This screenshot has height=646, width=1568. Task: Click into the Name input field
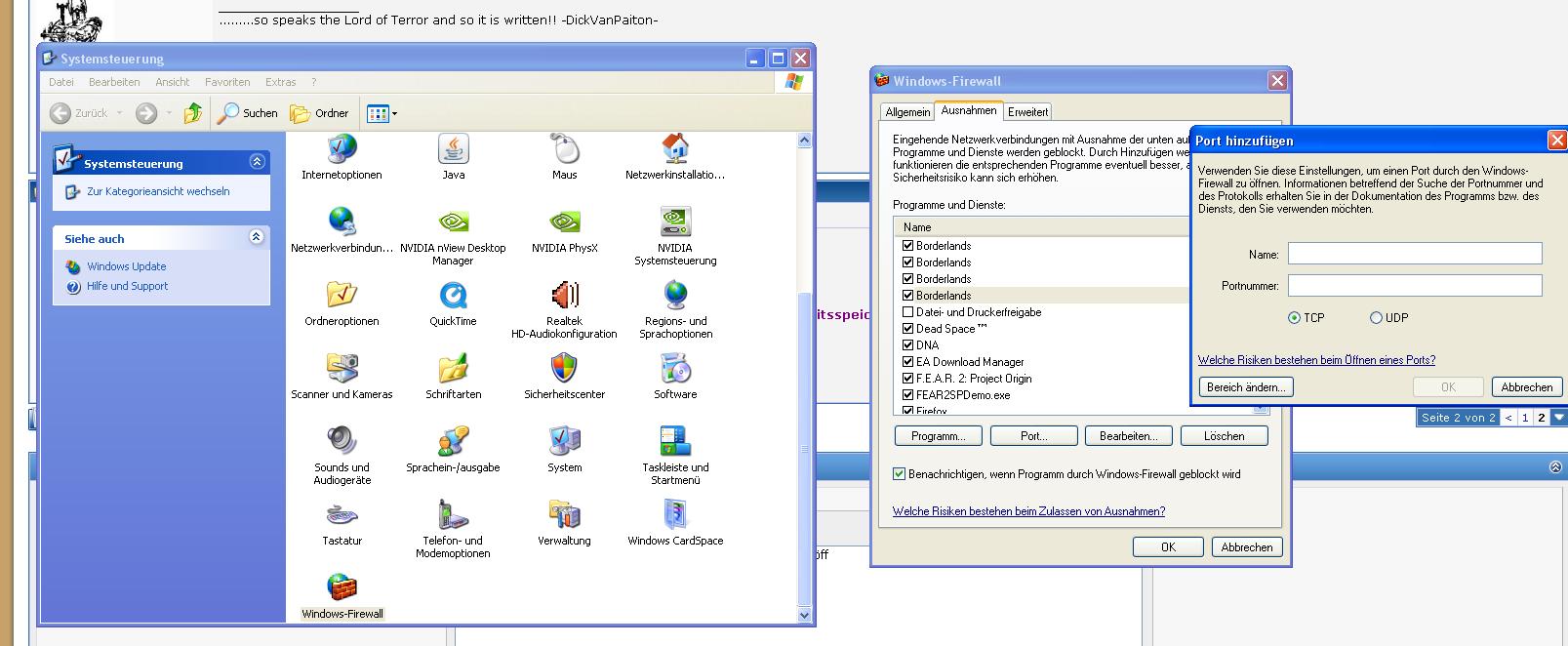coord(1415,254)
